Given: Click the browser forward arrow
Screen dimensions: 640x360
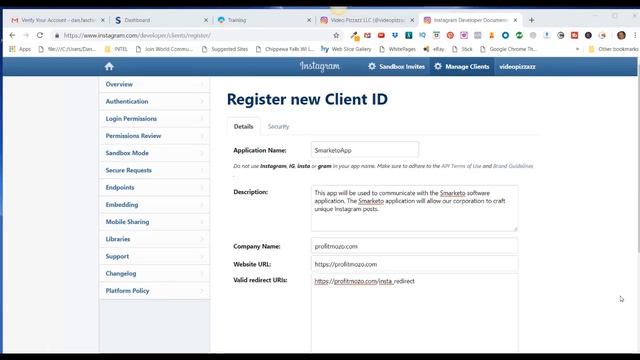Looking at the screenshot, I should [x=26, y=36].
